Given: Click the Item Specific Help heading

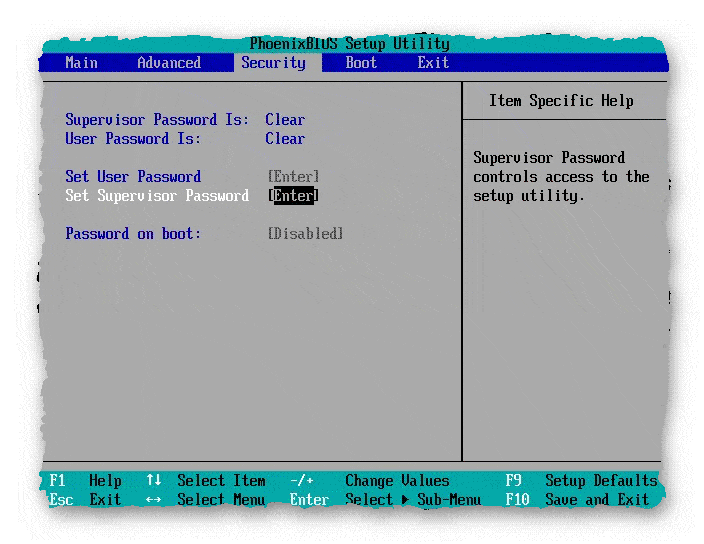Looking at the screenshot, I should pyautogui.click(x=561, y=101).
